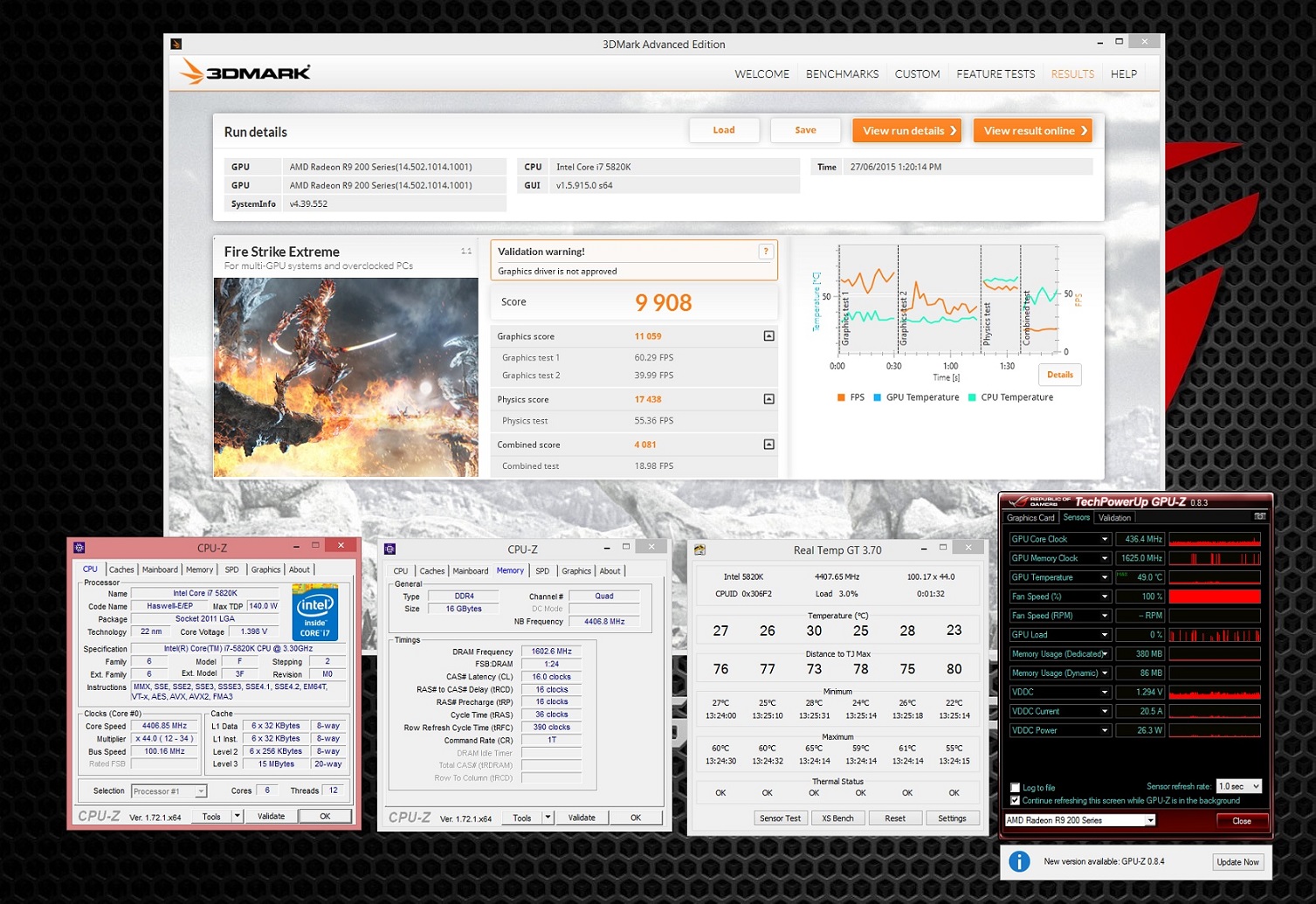Open the Validation tab in GPU-Z
The height and width of the screenshot is (904, 1316).
pos(1114,518)
